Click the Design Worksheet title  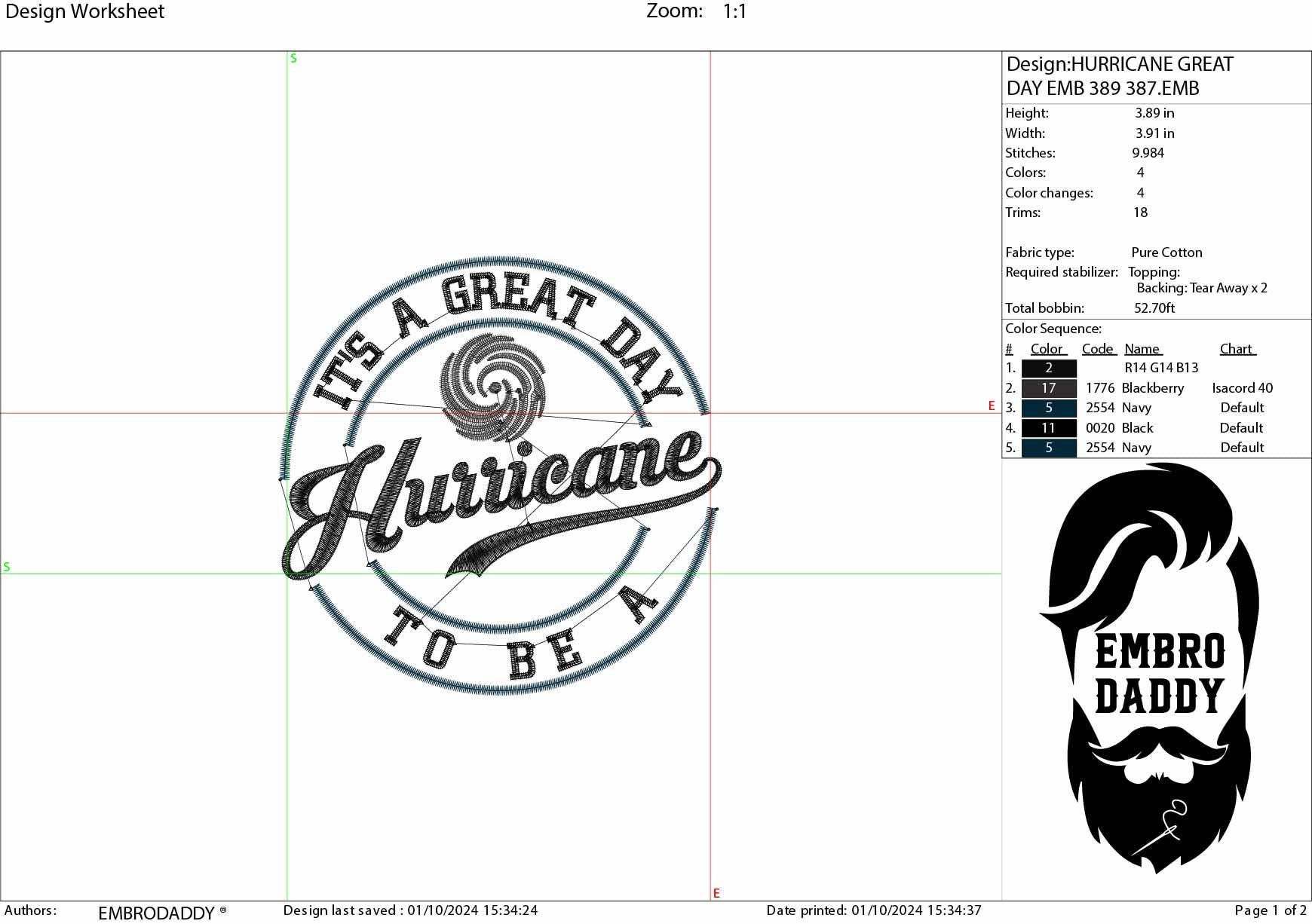84,11
